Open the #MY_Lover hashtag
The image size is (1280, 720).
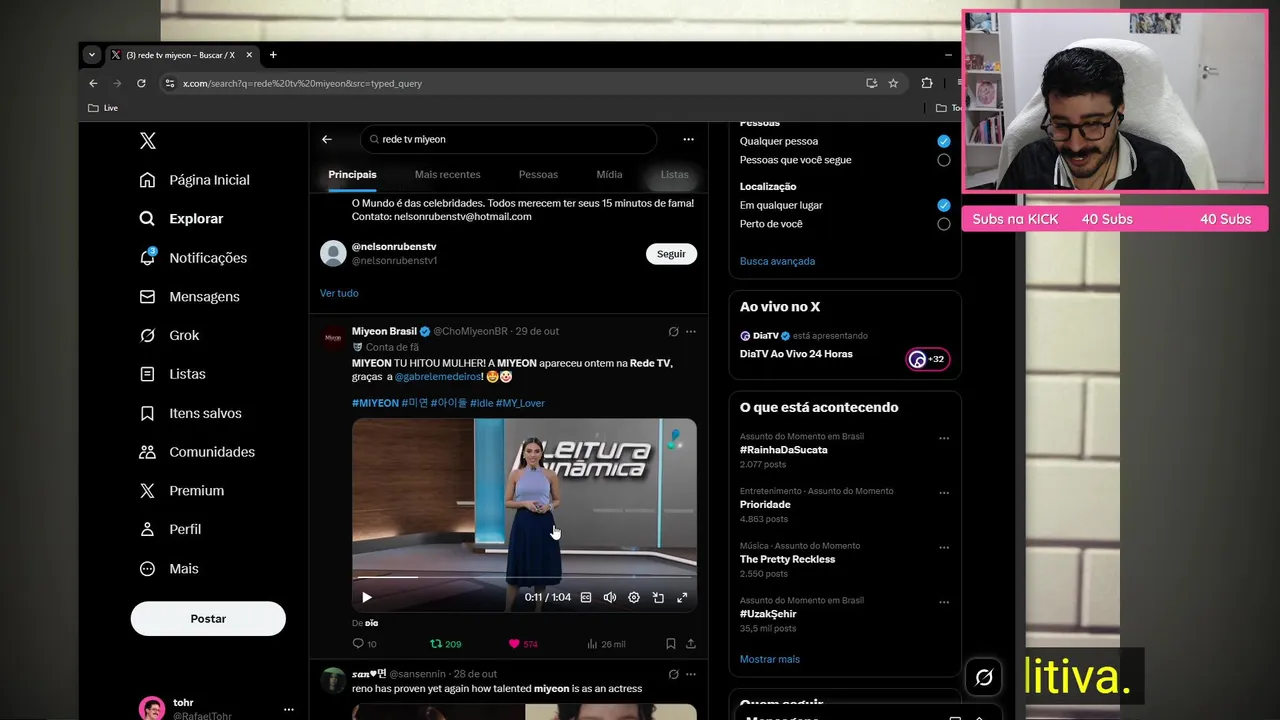point(520,403)
